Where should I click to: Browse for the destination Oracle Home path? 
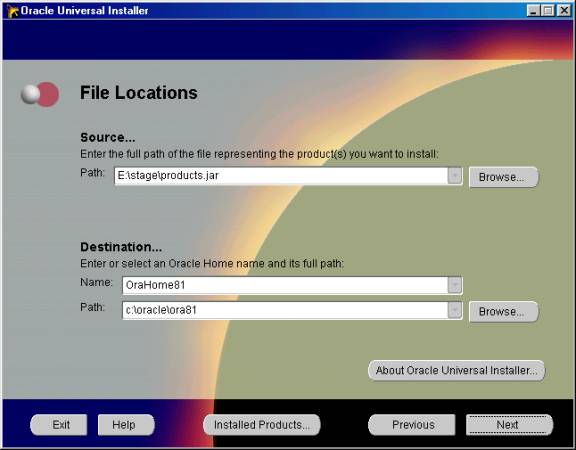click(x=503, y=312)
